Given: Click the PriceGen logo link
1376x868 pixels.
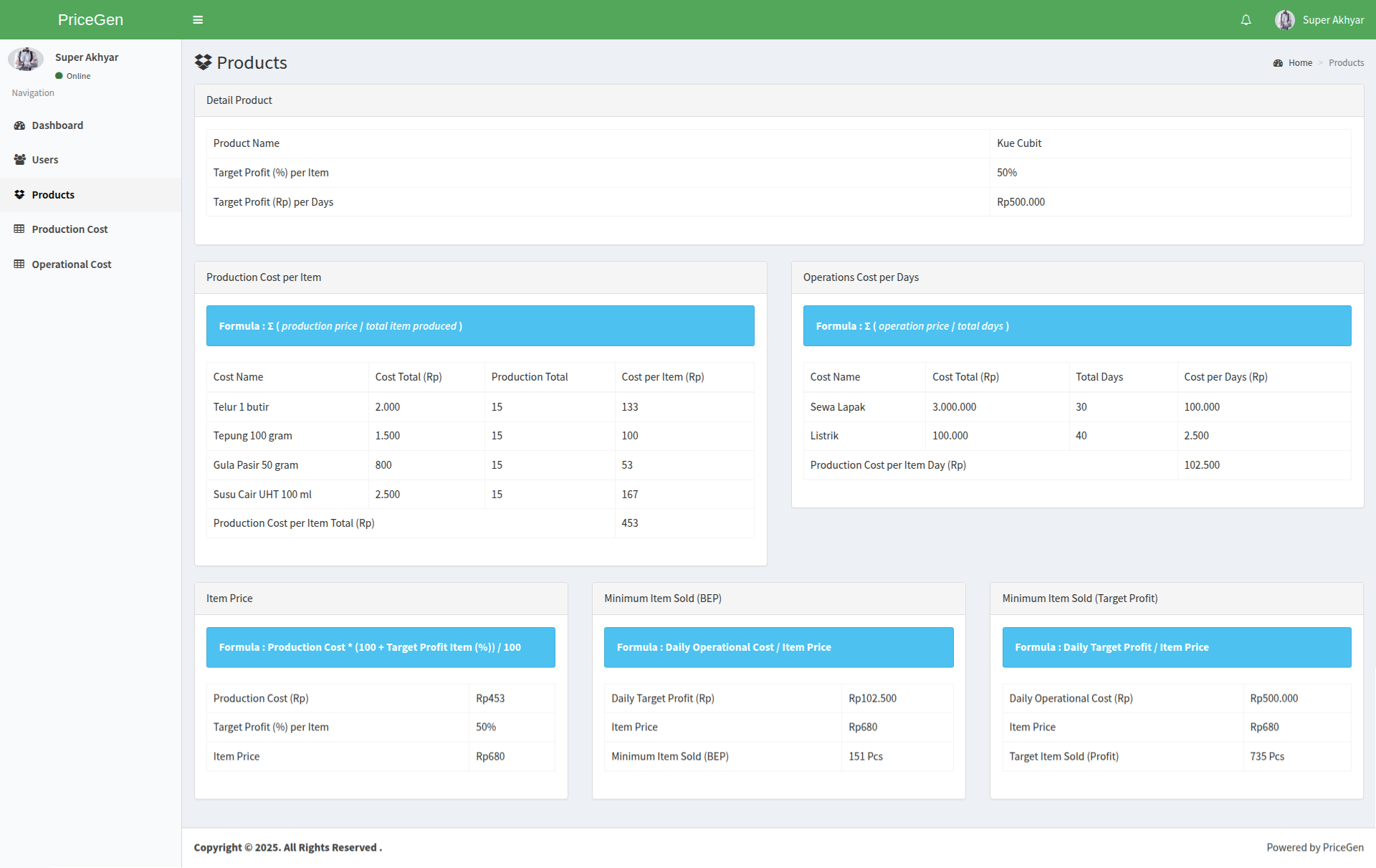Looking at the screenshot, I should point(90,20).
